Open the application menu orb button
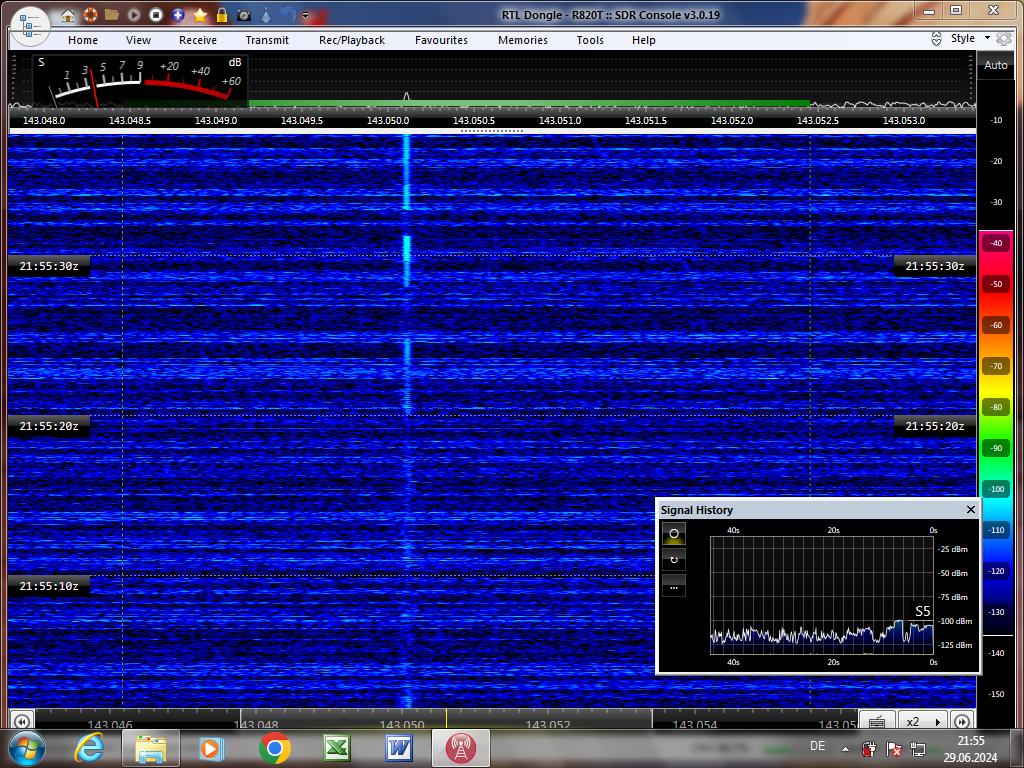This screenshot has height=768, width=1024. (30, 26)
